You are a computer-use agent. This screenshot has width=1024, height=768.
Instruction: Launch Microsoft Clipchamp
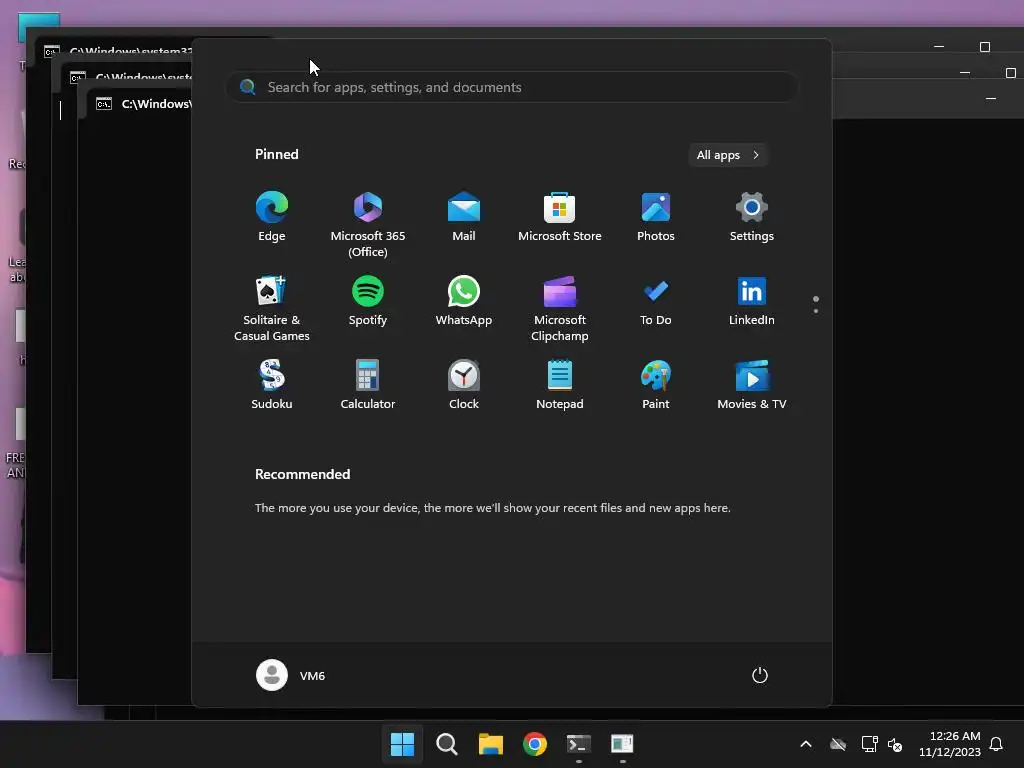(x=560, y=308)
